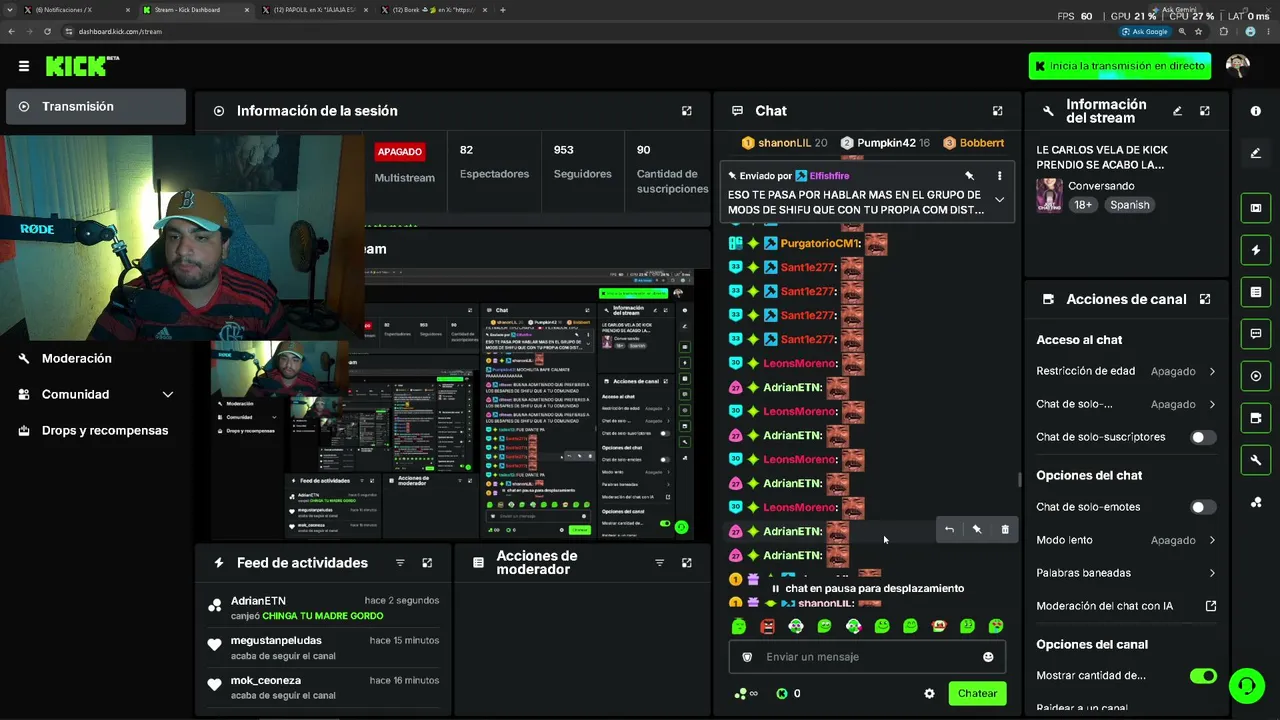Pin the hovered AdrianETN message

(x=977, y=529)
